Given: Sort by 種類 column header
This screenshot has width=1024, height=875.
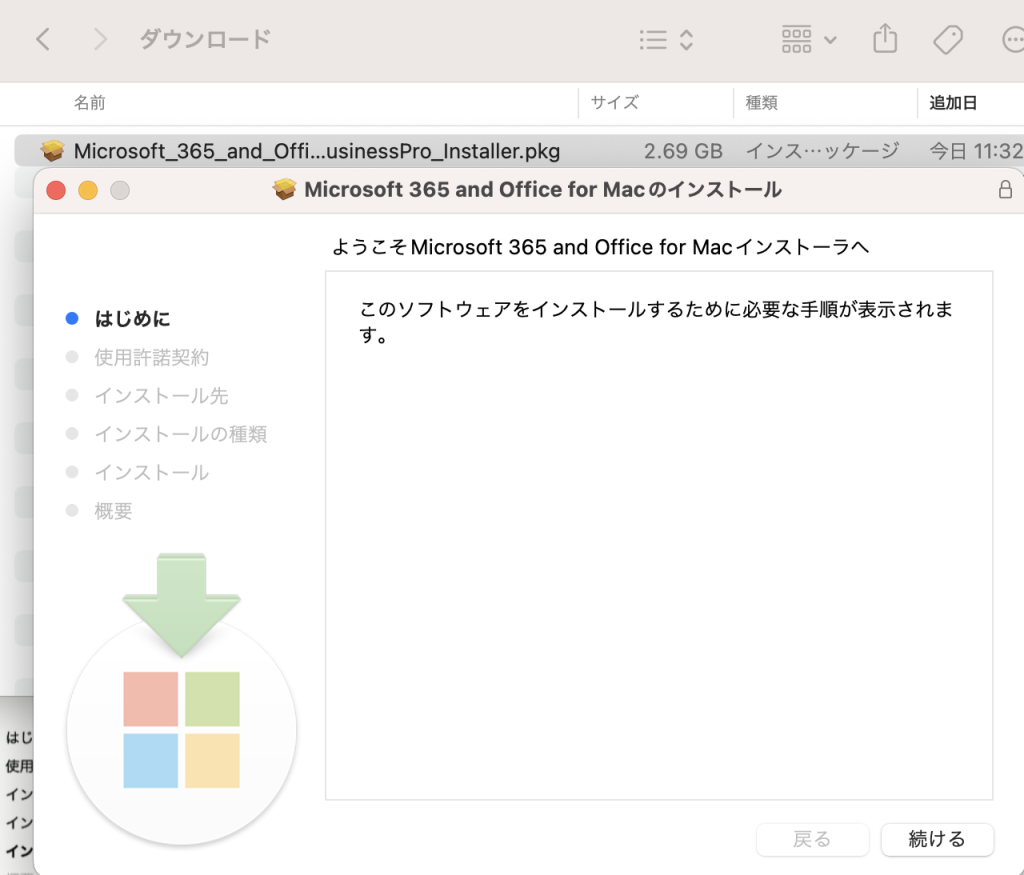Looking at the screenshot, I should [x=761, y=102].
